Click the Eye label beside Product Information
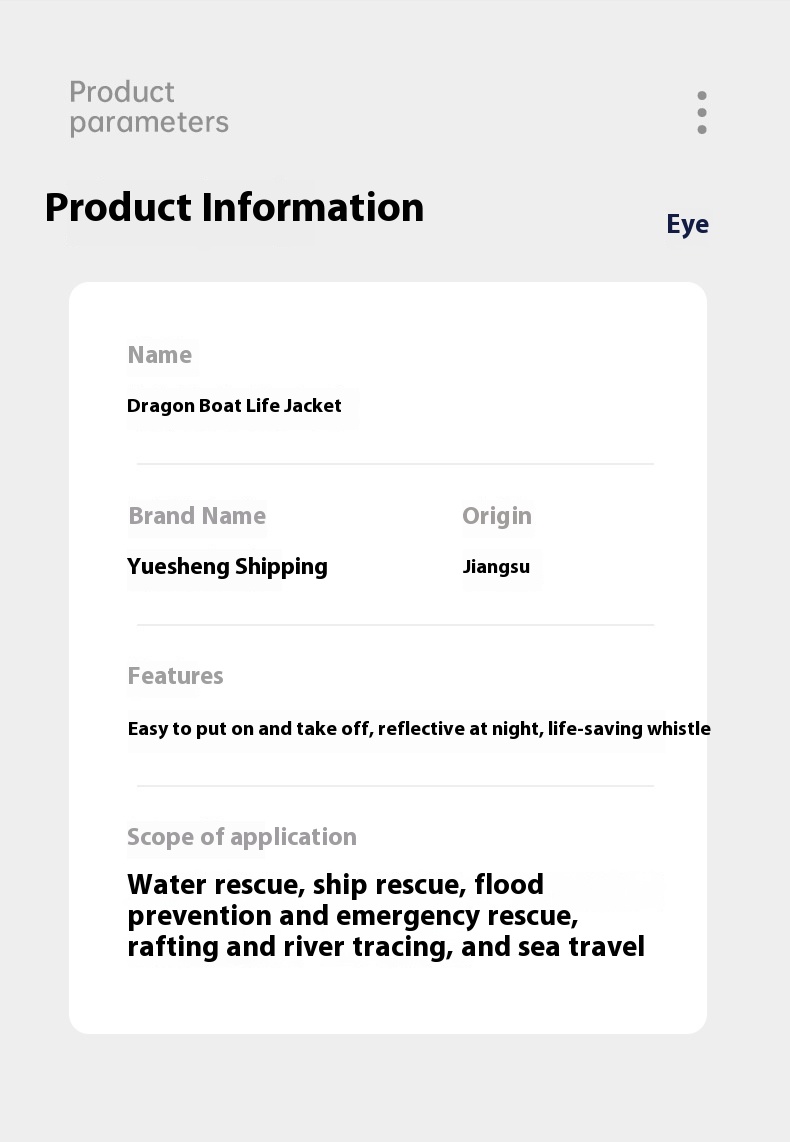The height and width of the screenshot is (1142, 790). click(x=687, y=224)
